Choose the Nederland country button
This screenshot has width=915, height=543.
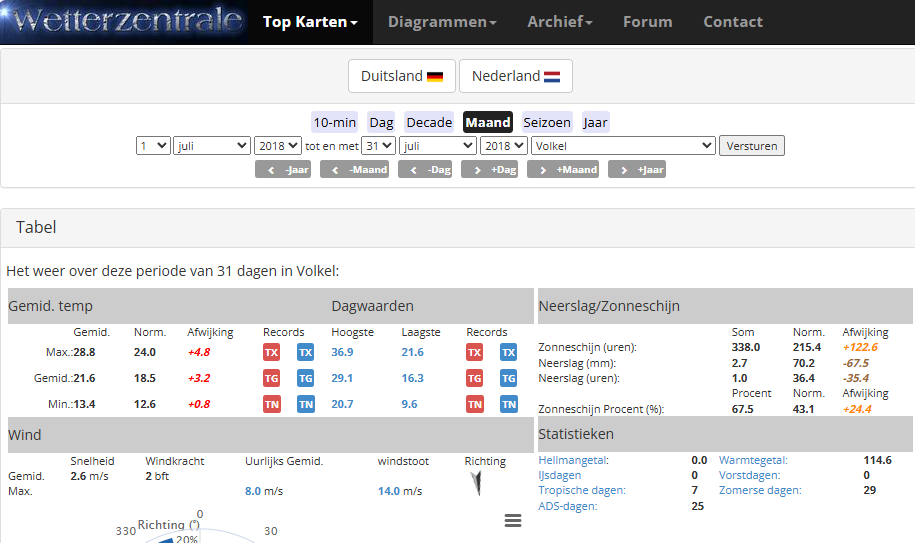point(515,76)
